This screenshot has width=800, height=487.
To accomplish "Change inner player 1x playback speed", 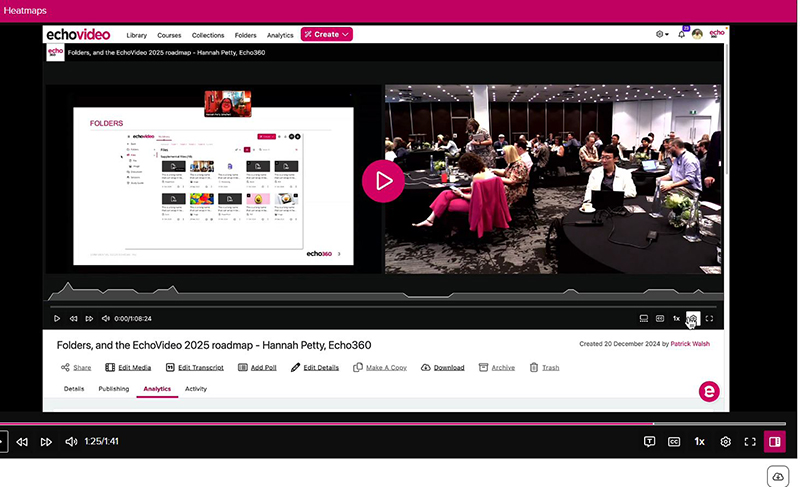I will tap(676, 318).
